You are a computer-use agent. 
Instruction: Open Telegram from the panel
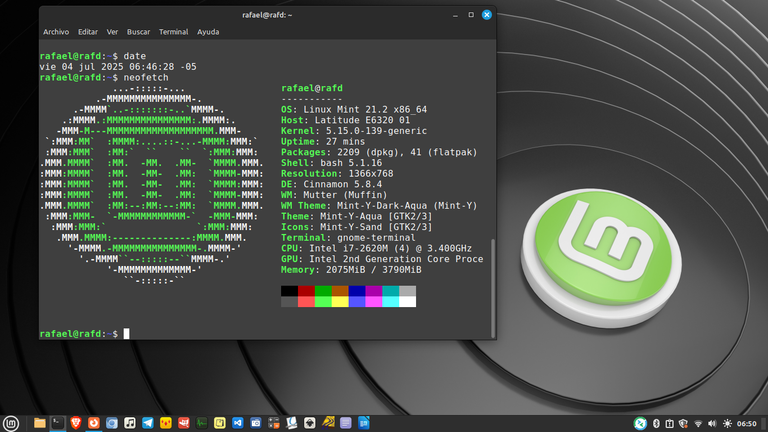[x=147, y=423]
